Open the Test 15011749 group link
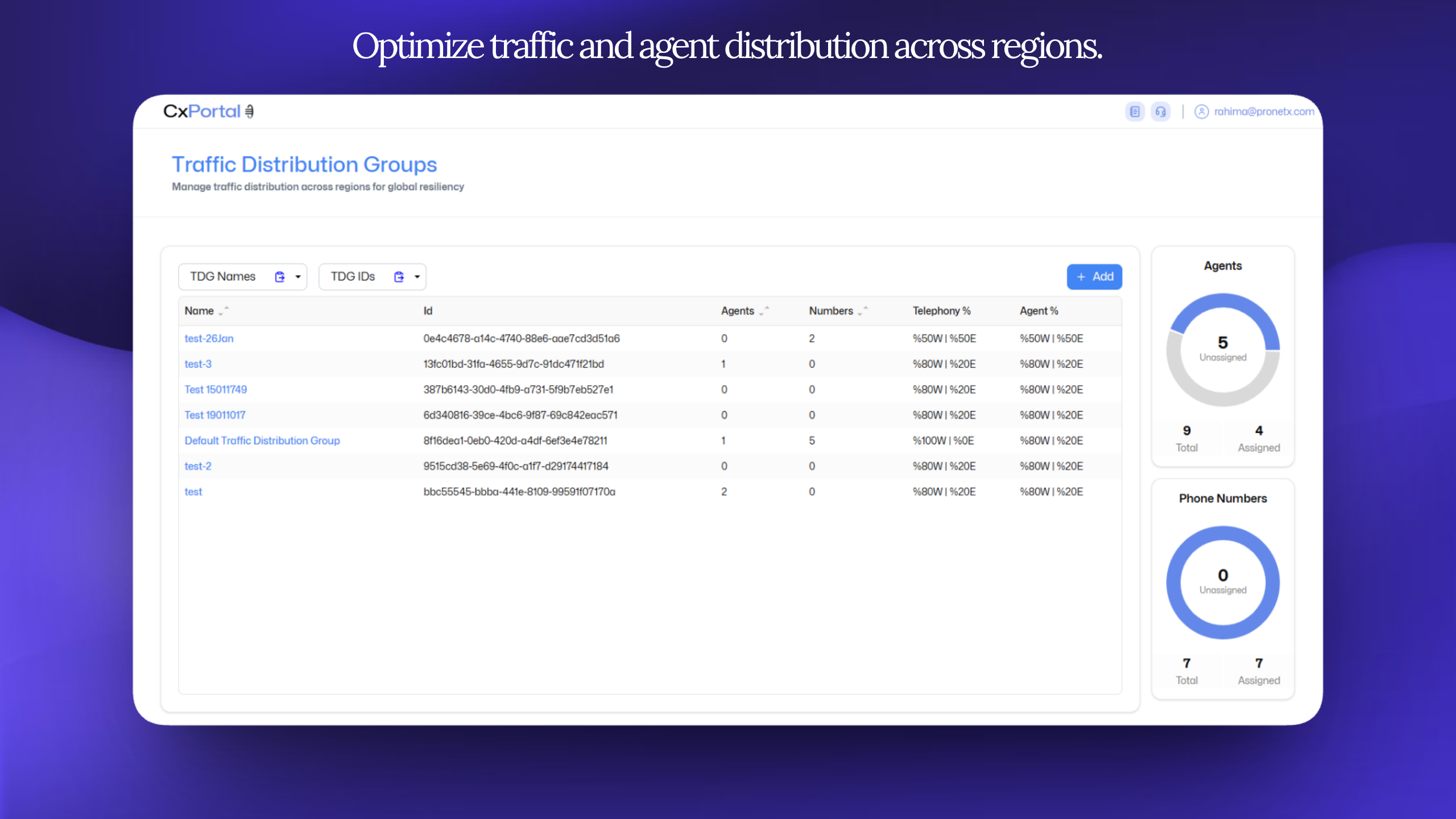The width and height of the screenshot is (1456, 819). [x=216, y=390]
